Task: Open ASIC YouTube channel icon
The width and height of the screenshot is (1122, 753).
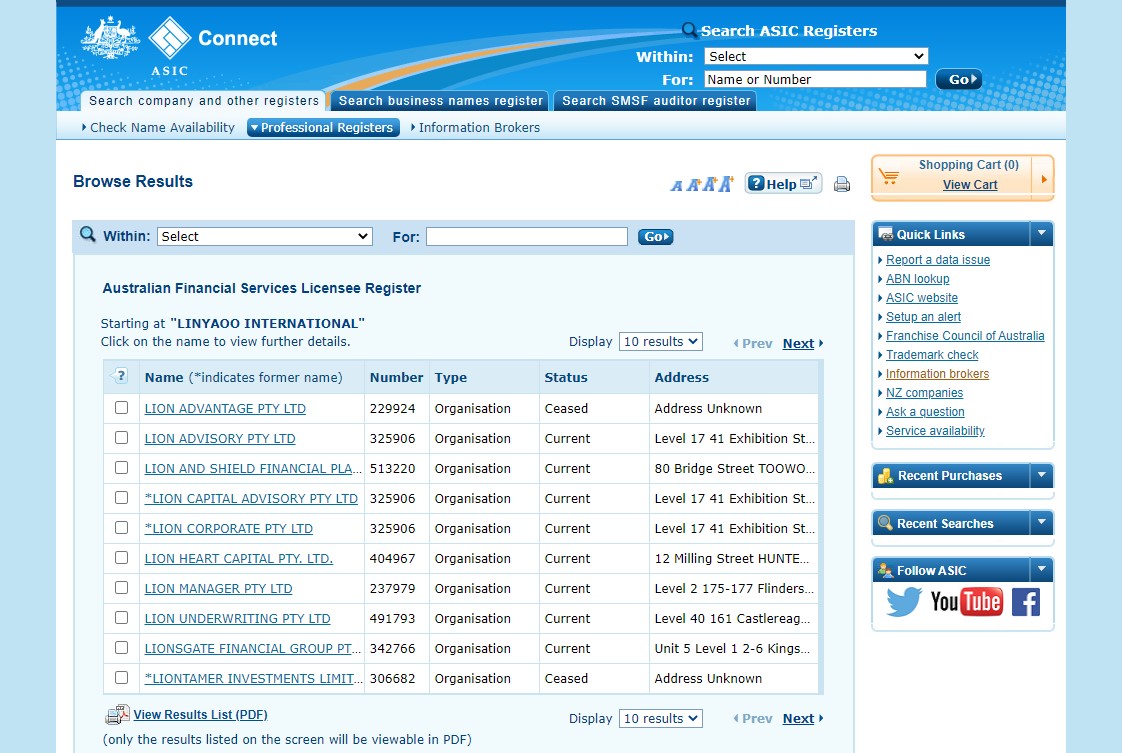Action: 966,601
